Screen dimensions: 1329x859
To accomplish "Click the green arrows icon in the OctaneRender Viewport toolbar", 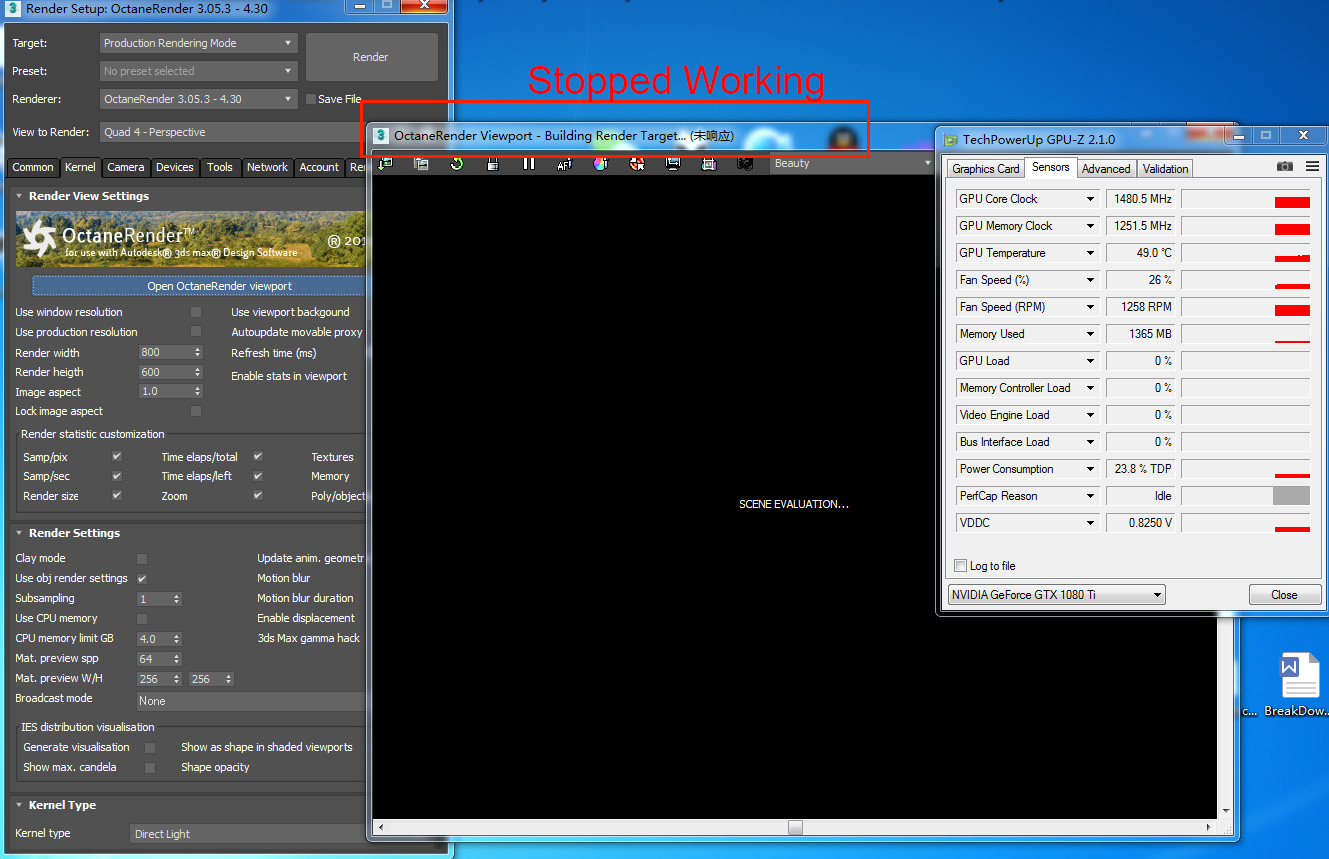I will pyautogui.click(x=385, y=163).
